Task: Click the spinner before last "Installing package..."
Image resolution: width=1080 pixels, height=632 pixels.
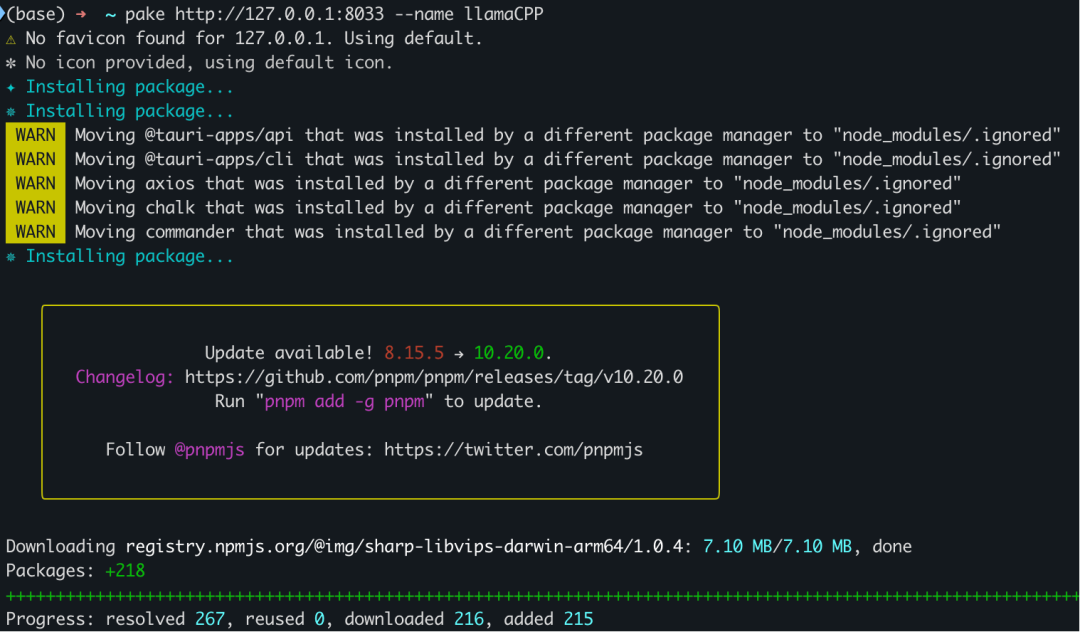Action: click(10, 257)
